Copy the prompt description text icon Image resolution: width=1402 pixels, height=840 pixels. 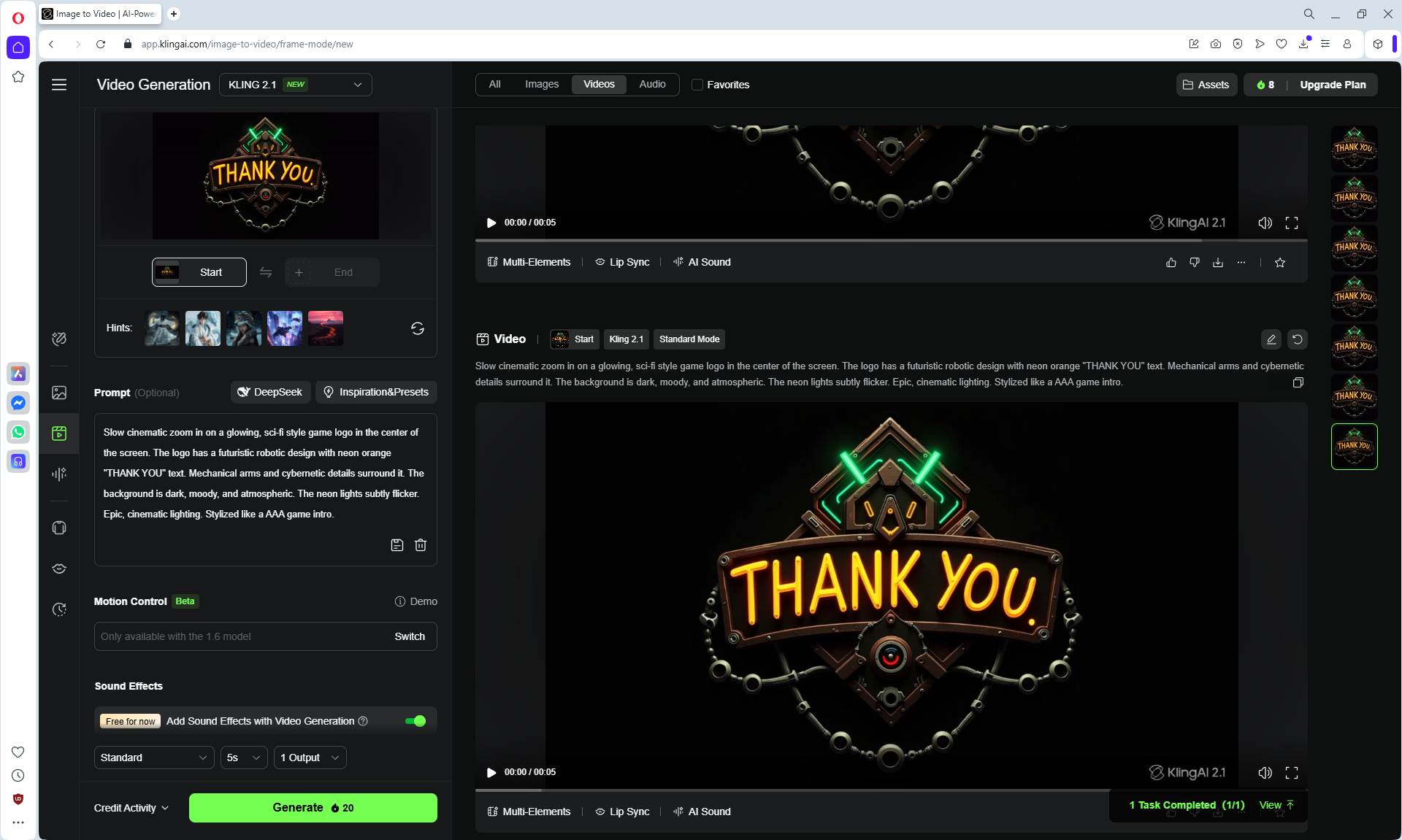coord(1298,382)
